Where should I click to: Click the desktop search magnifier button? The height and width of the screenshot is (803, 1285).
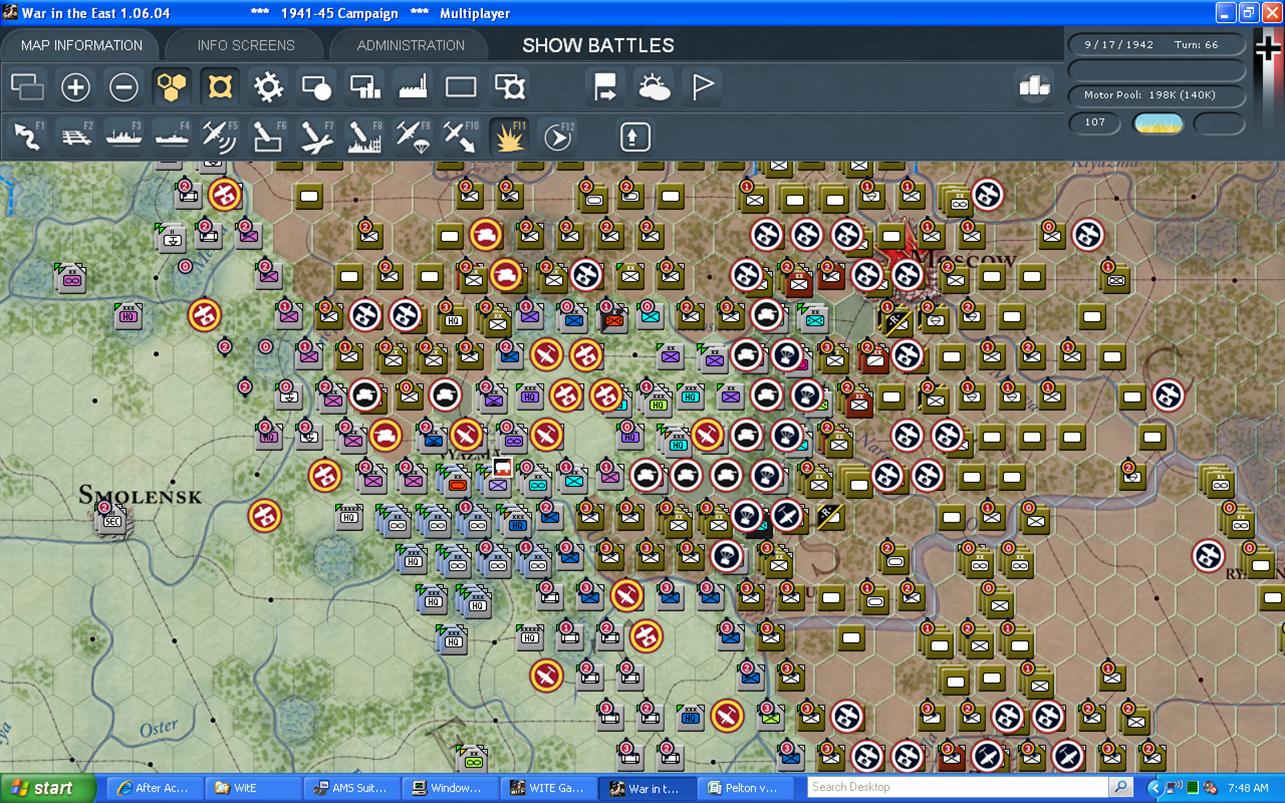pos(1122,787)
